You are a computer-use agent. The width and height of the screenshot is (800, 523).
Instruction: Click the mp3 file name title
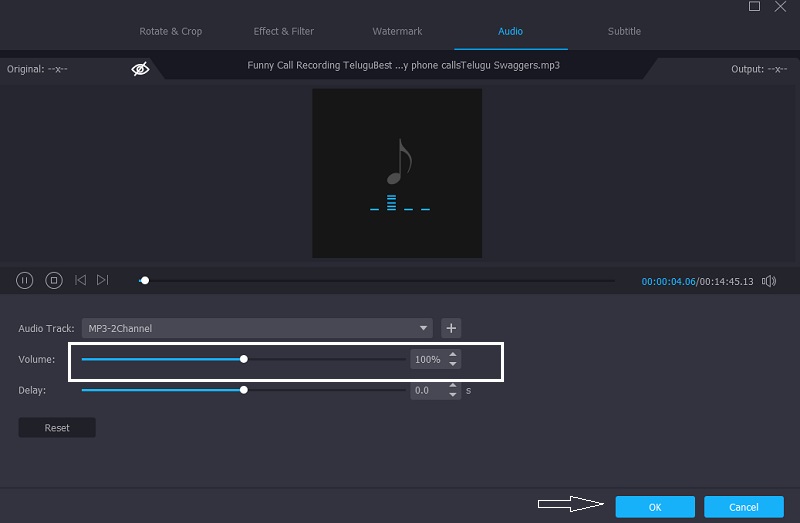[x=404, y=65]
